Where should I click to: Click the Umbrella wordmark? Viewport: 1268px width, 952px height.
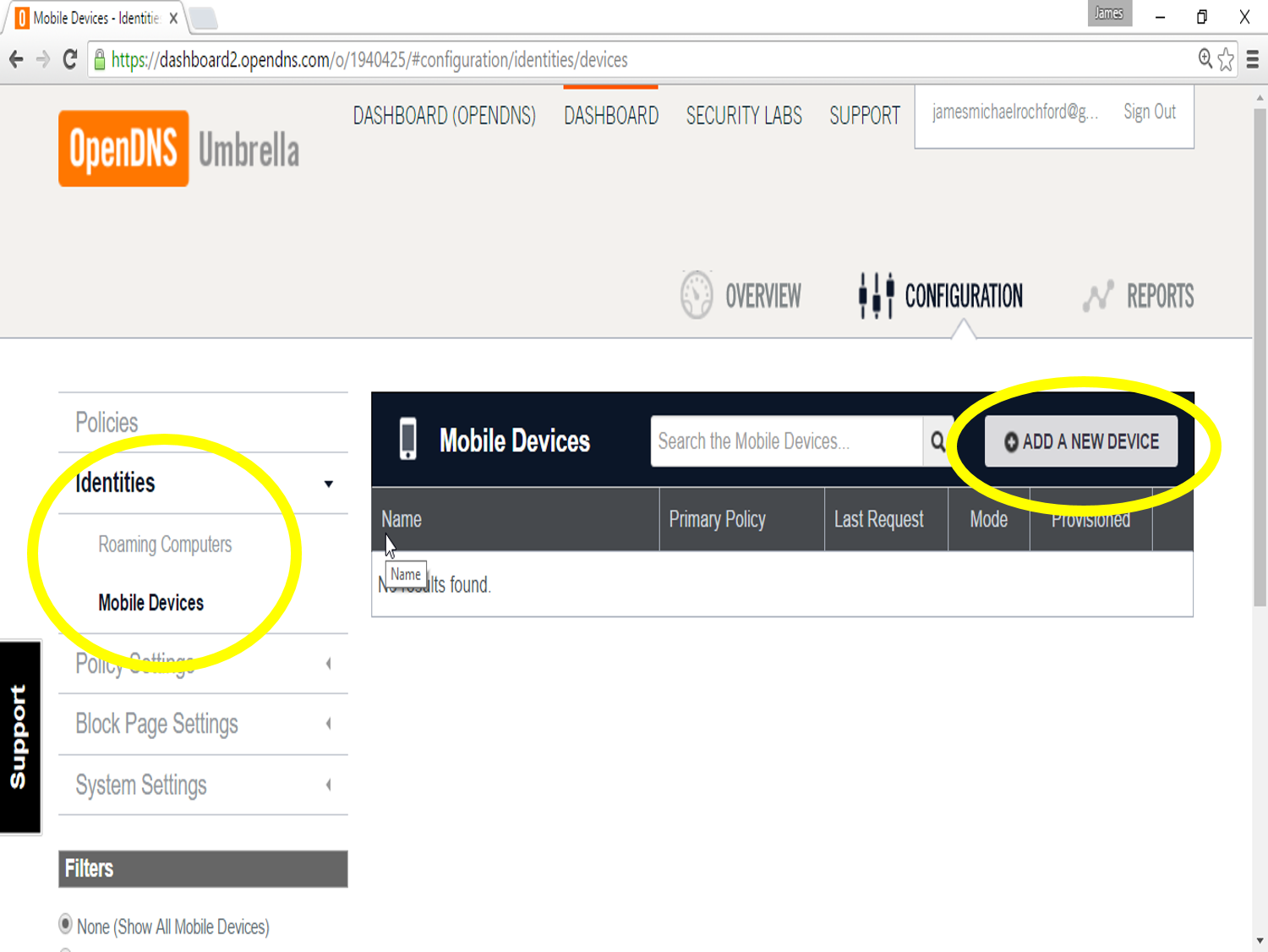pyautogui.click(x=249, y=151)
